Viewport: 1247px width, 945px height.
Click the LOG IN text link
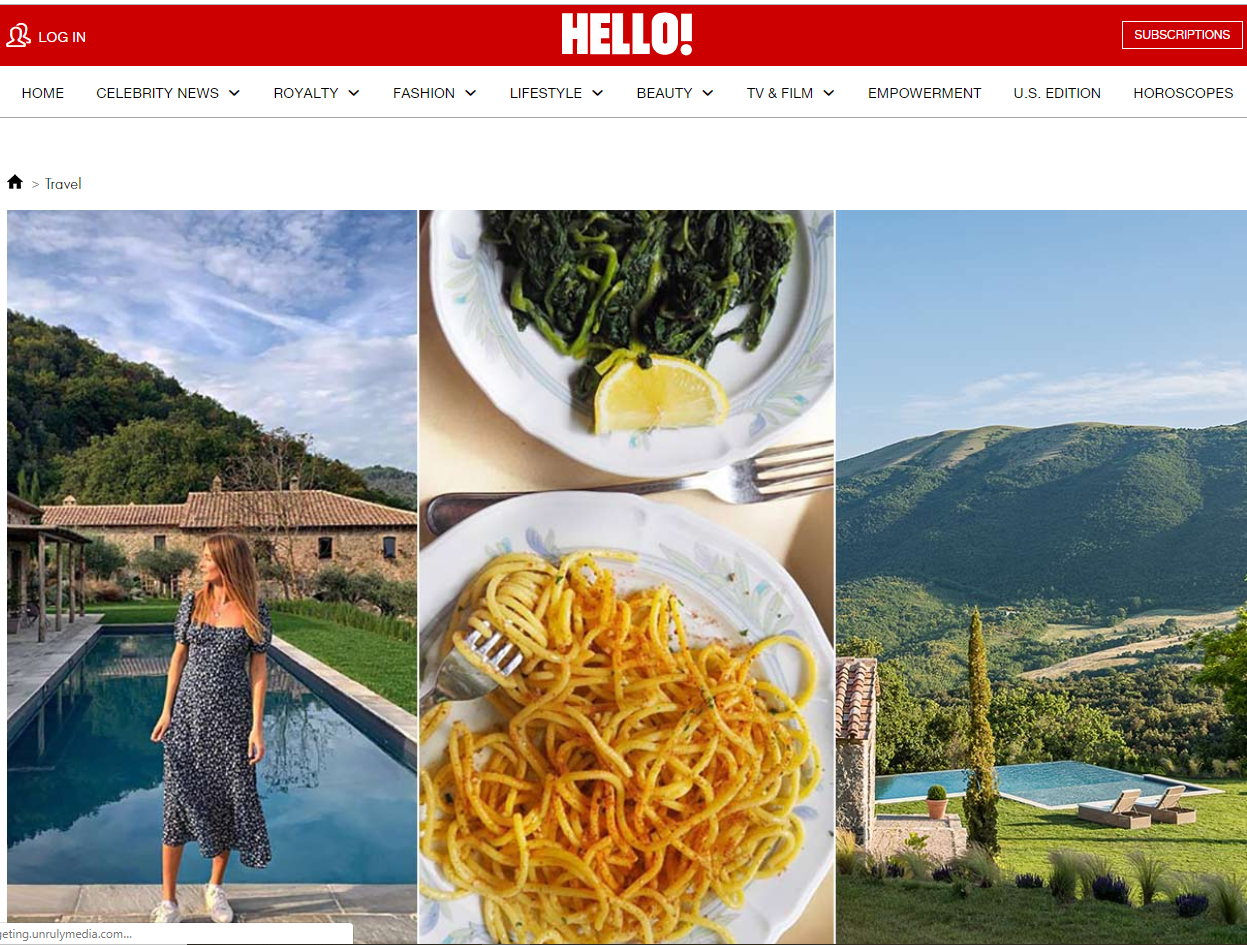click(62, 37)
